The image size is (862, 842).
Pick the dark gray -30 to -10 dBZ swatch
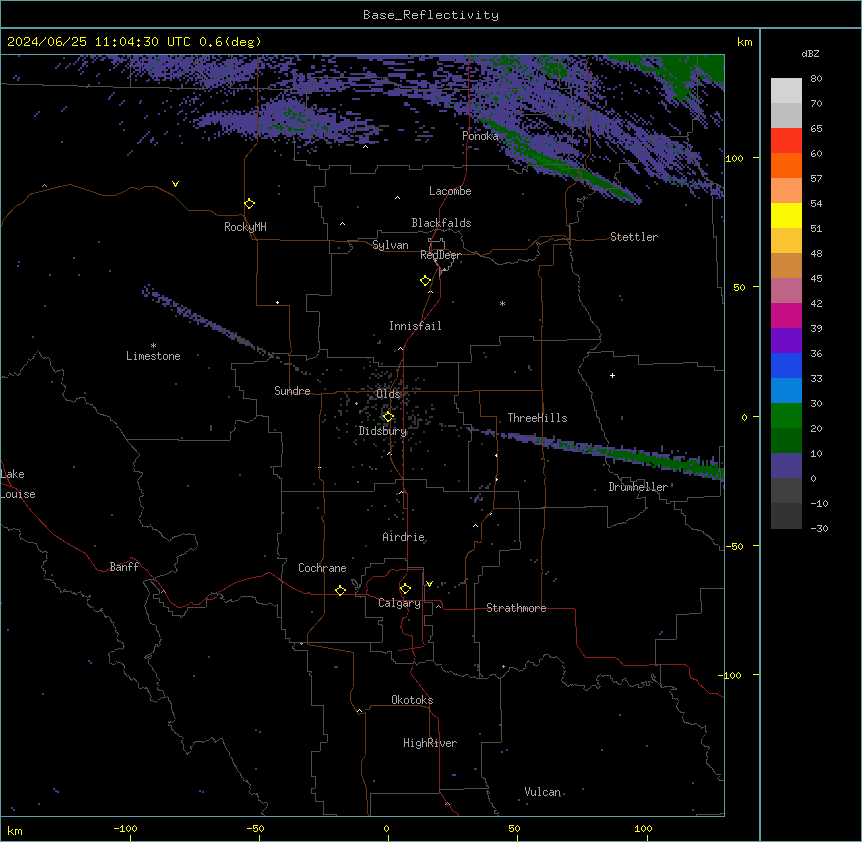point(786,516)
